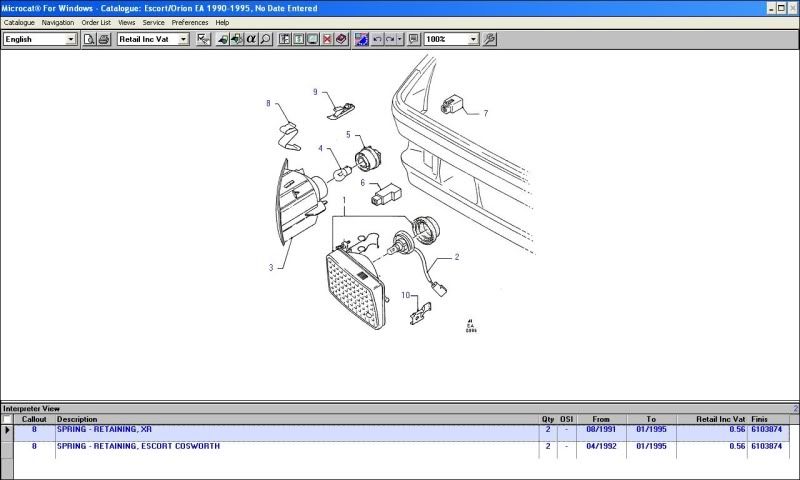The height and width of the screenshot is (480, 800).
Task: Click the undo arrow icon
Action: [x=376, y=39]
